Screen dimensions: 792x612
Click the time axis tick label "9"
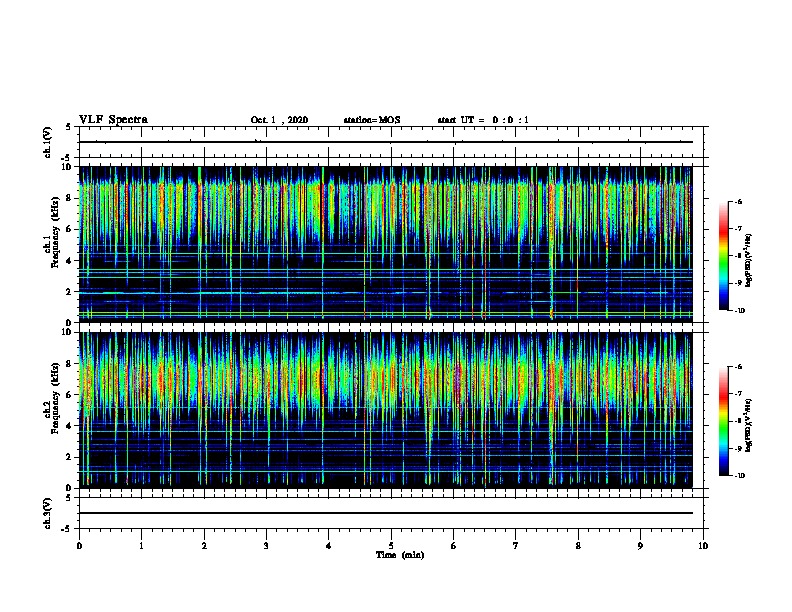pyautogui.click(x=640, y=545)
